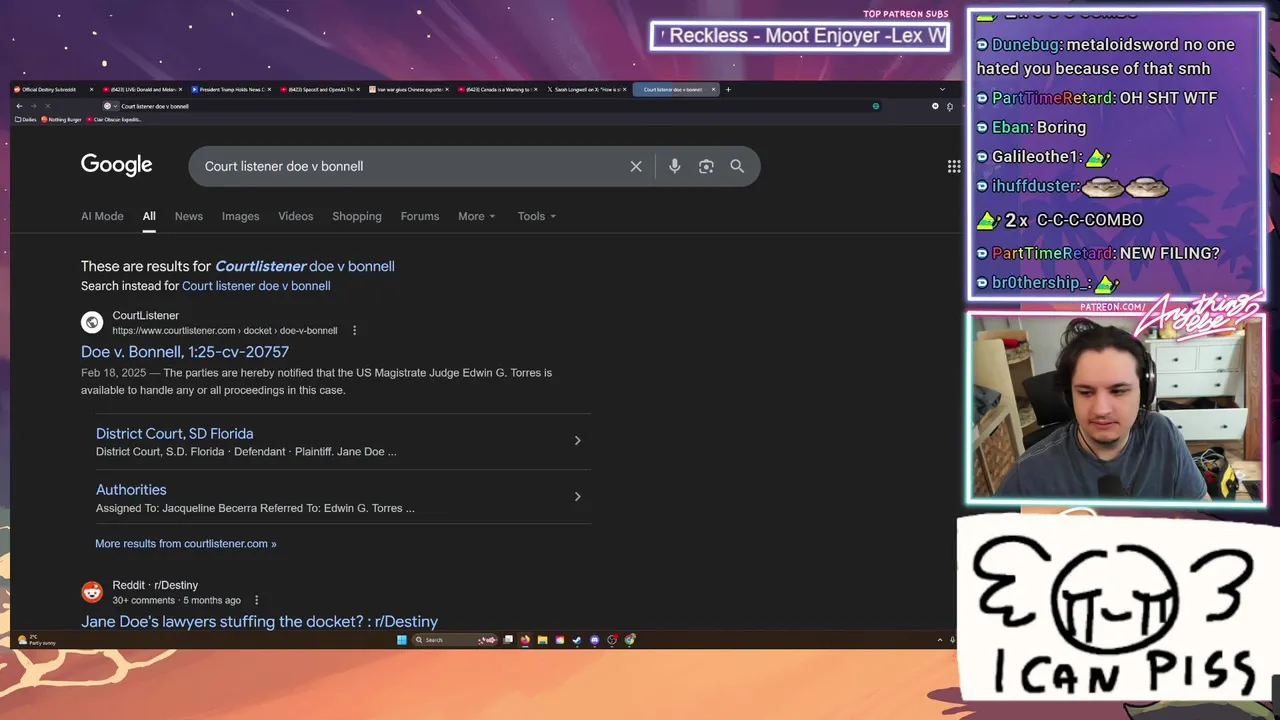Switch to Images results tab
This screenshot has width=1280, height=720.
point(240,216)
